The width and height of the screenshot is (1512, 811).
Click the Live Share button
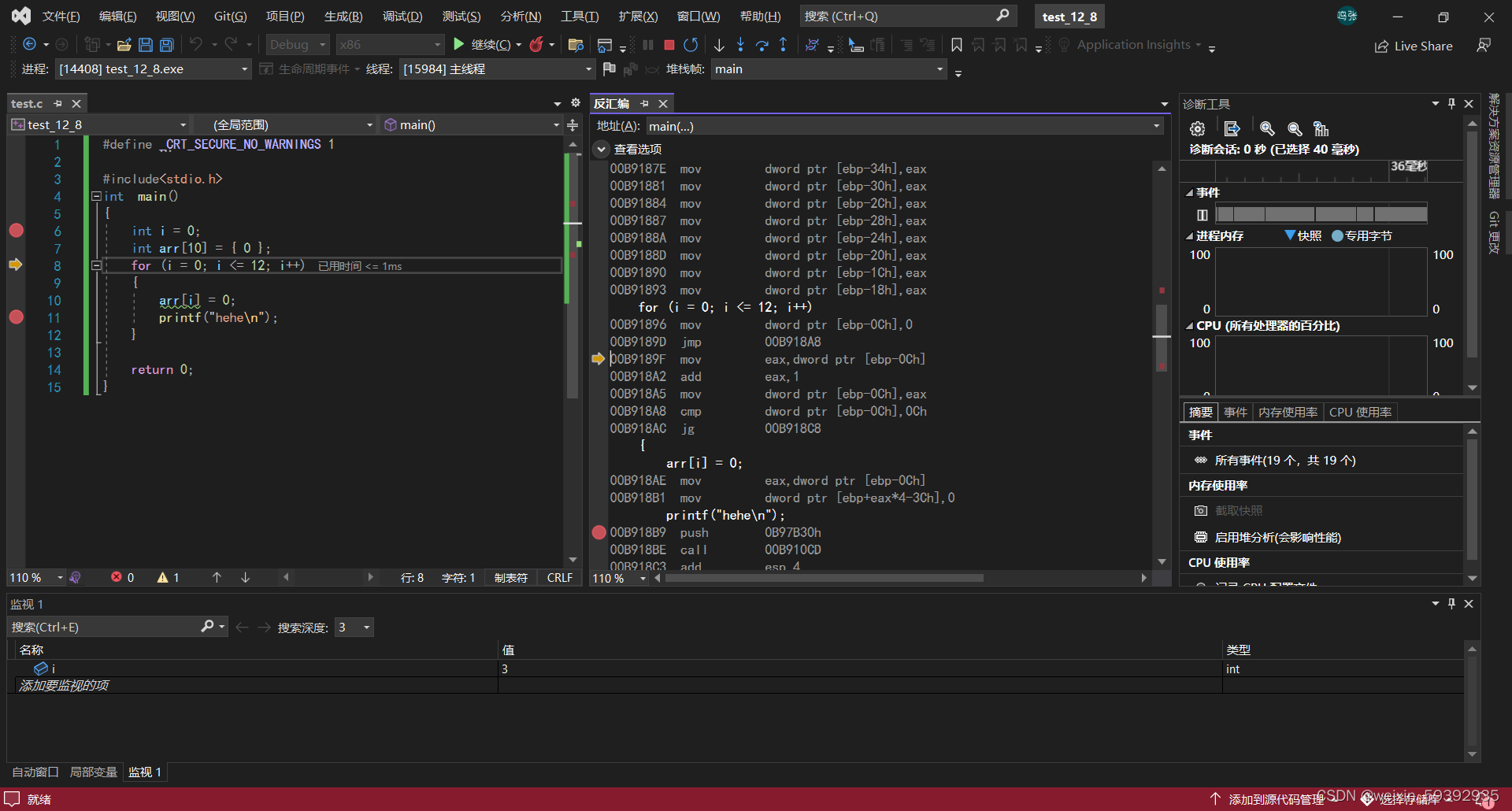point(1414,46)
